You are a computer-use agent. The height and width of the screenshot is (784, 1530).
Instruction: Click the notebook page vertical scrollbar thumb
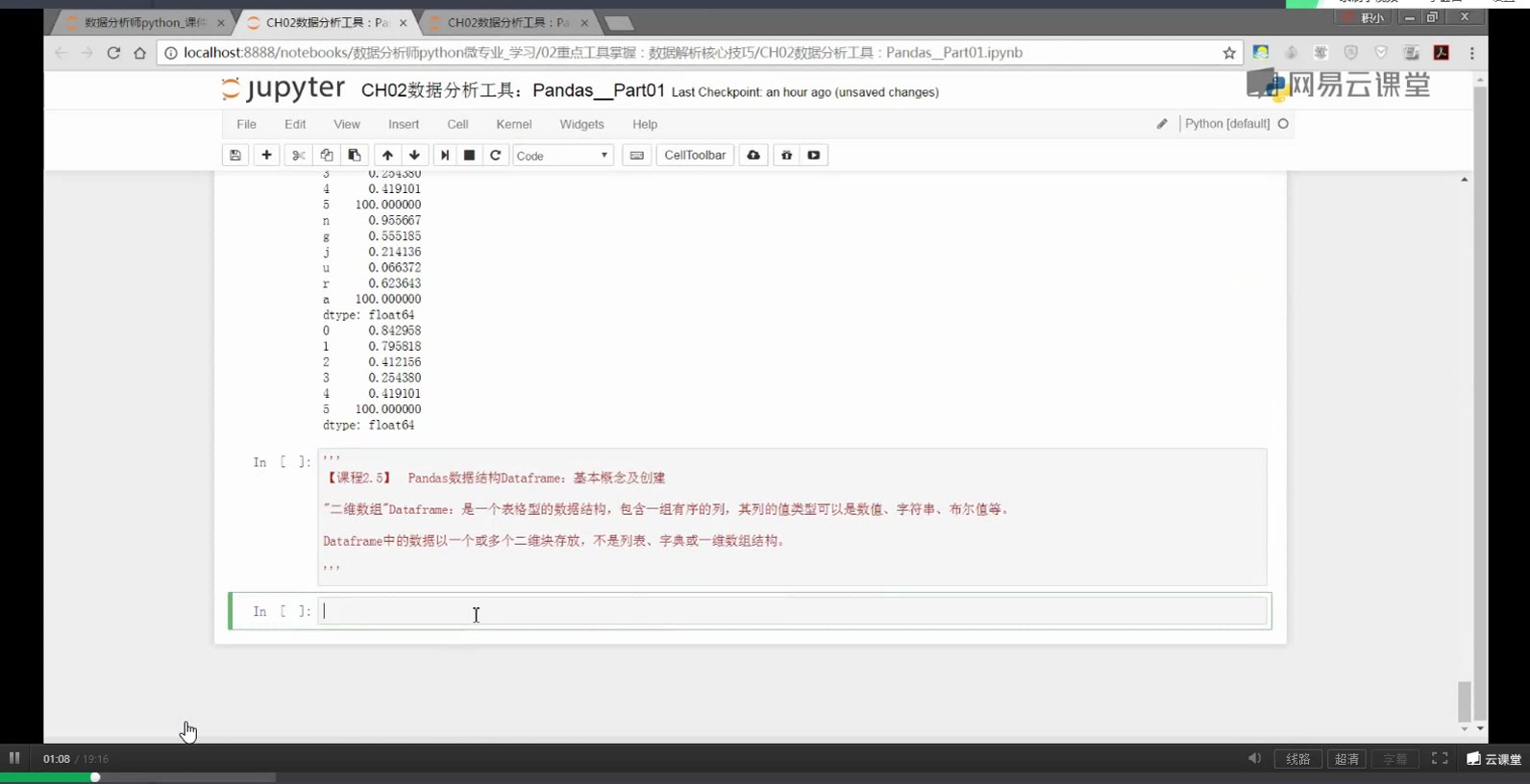(x=1465, y=701)
